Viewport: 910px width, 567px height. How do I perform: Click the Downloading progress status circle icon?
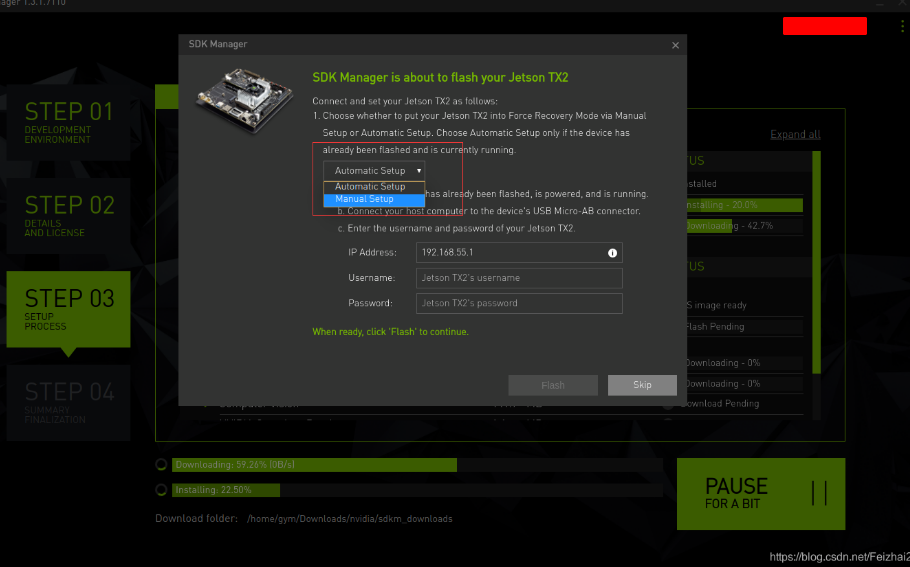tap(161, 465)
